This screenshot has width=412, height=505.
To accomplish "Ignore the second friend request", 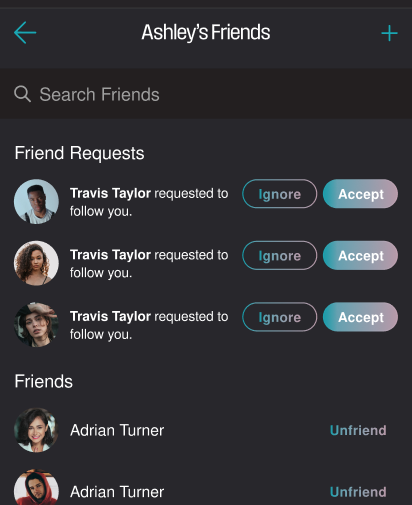I will pos(279,255).
